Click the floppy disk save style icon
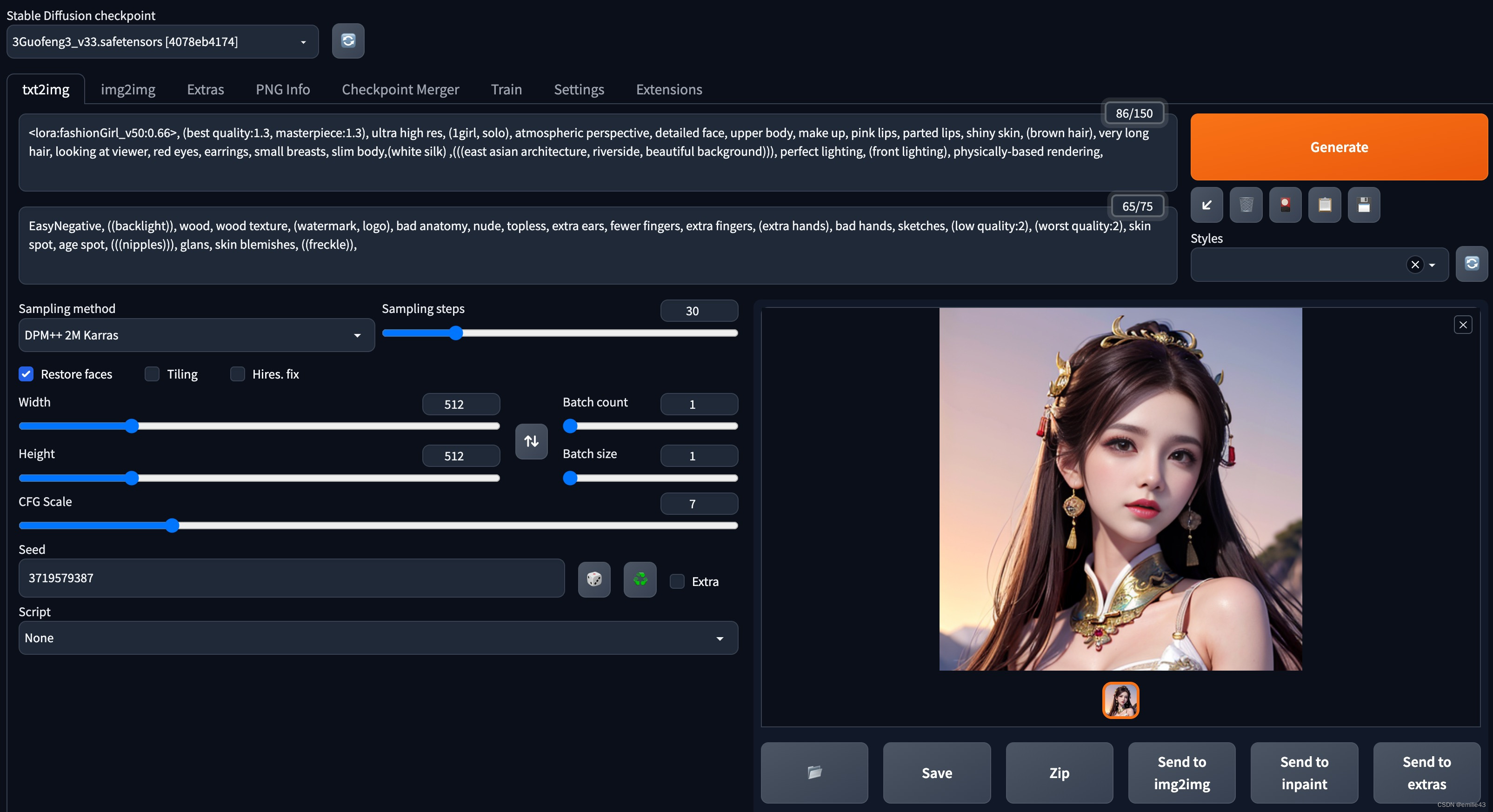The width and height of the screenshot is (1493, 812). 1364,205
